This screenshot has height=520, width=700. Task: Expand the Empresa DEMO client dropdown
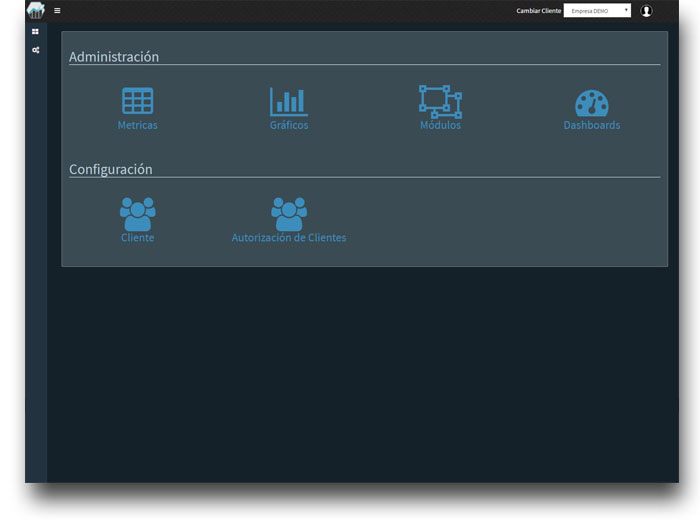[x=595, y=11]
